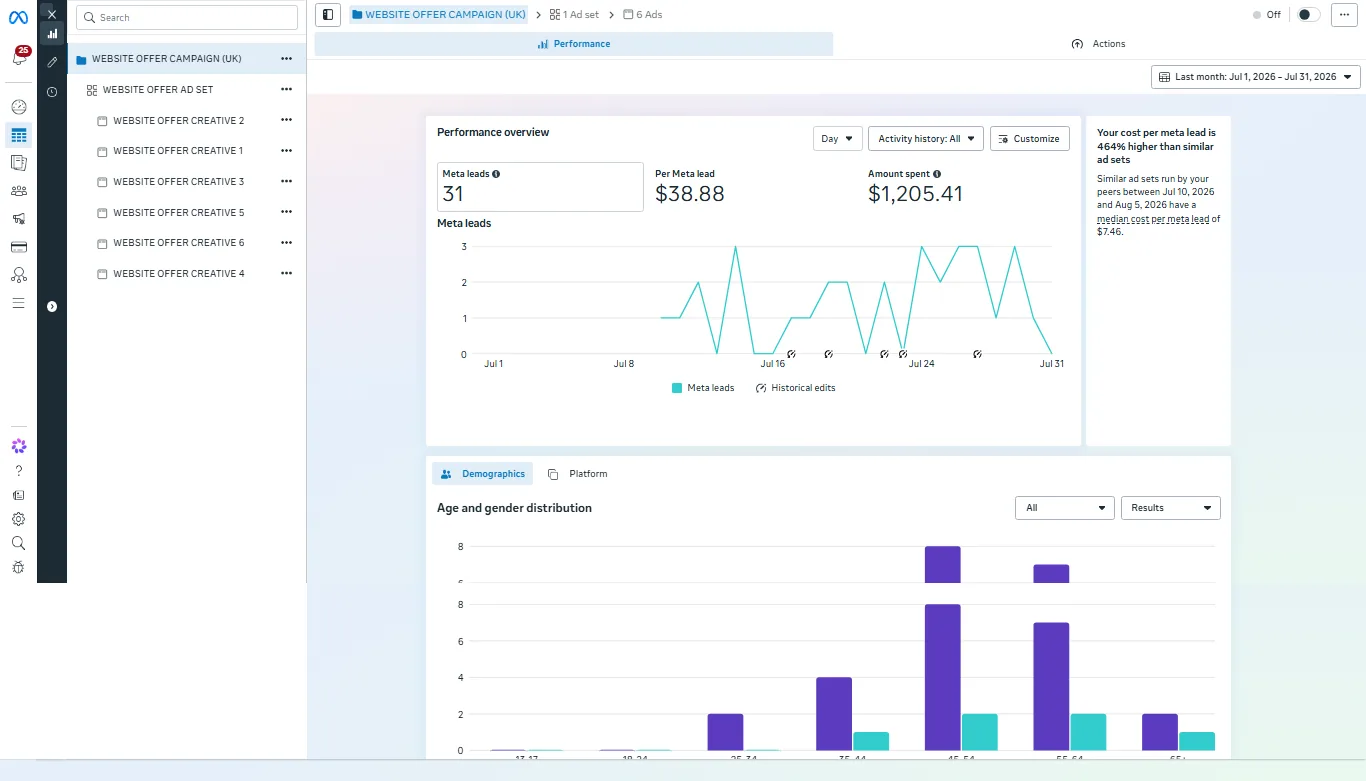Screen dimensions: 1366x781
Task: Click Amount spent info icon
Action: coord(937,174)
